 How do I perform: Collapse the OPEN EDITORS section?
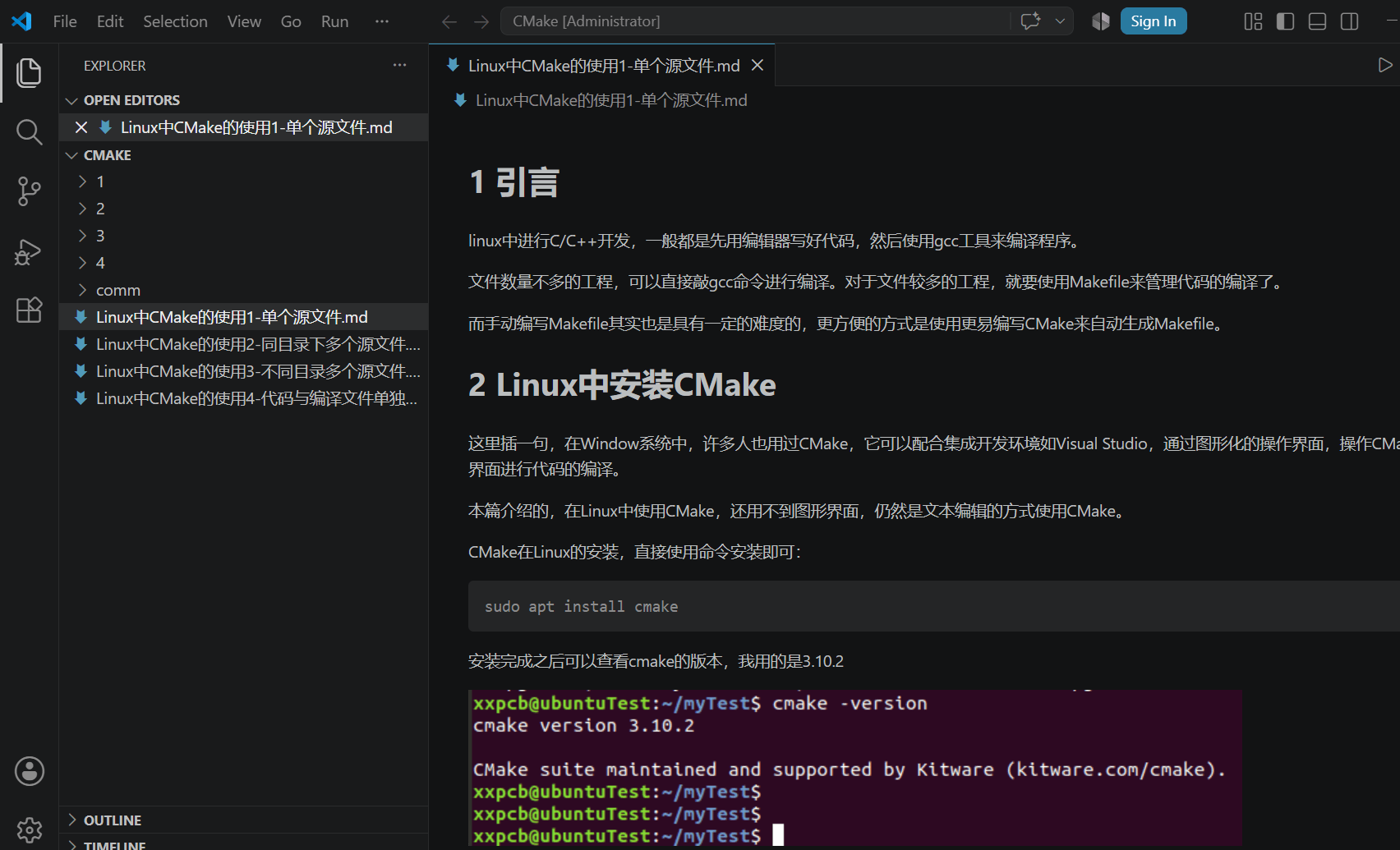click(71, 100)
